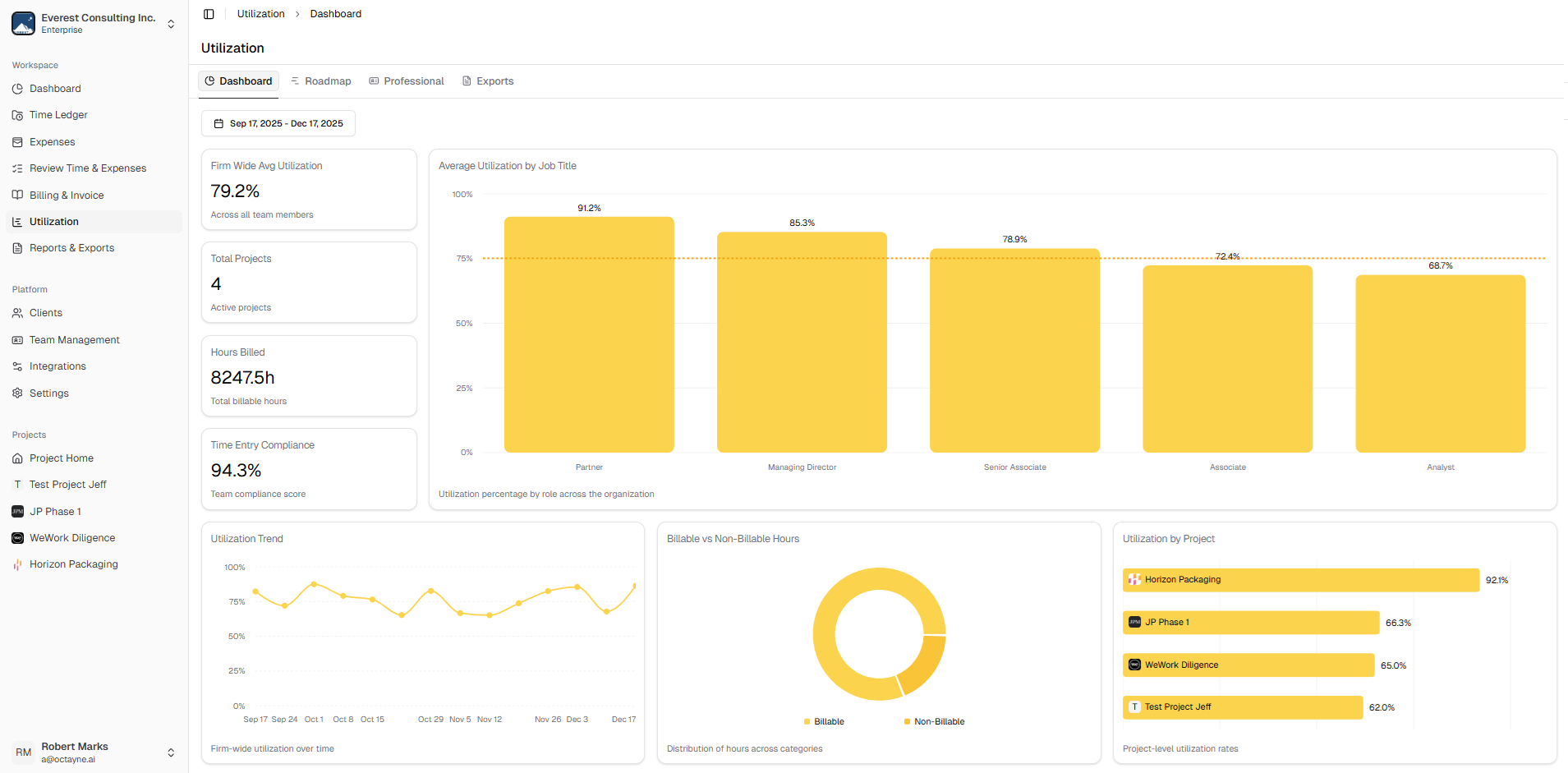This screenshot has height=773, width=1568.
Task: Click the Settings gear icon
Action: click(x=17, y=393)
